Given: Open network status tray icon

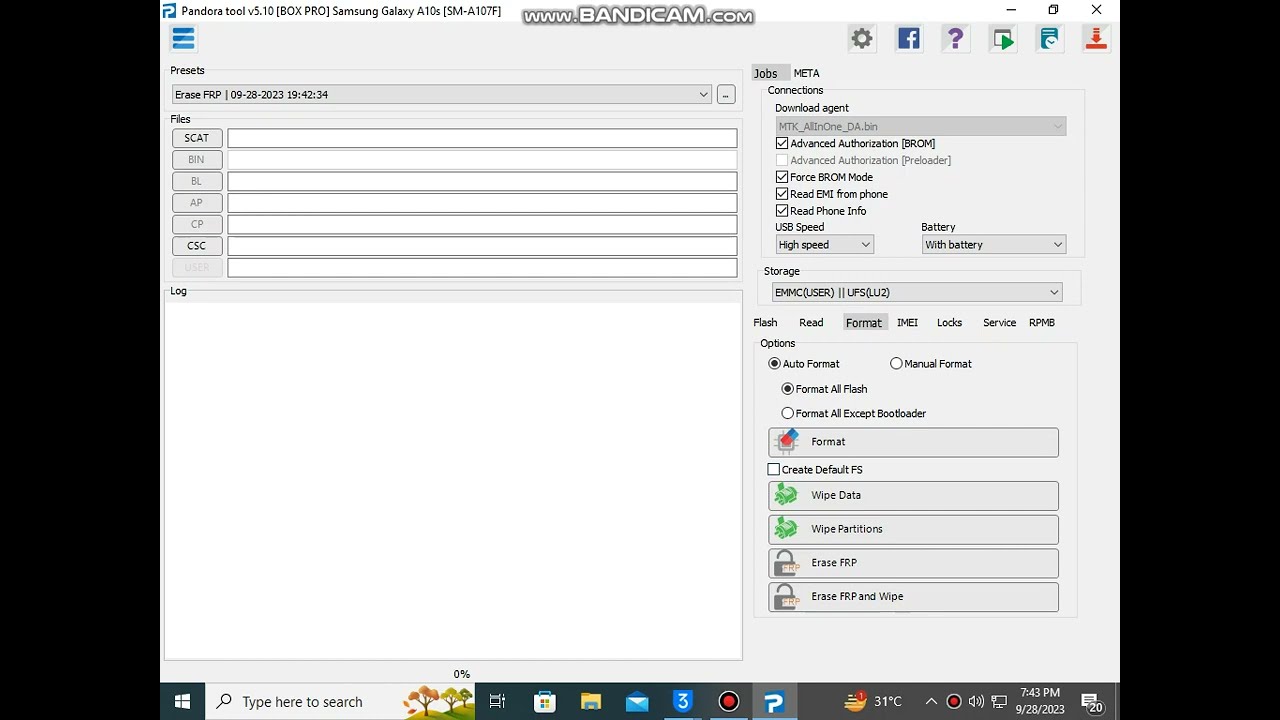Looking at the screenshot, I should (x=999, y=702).
